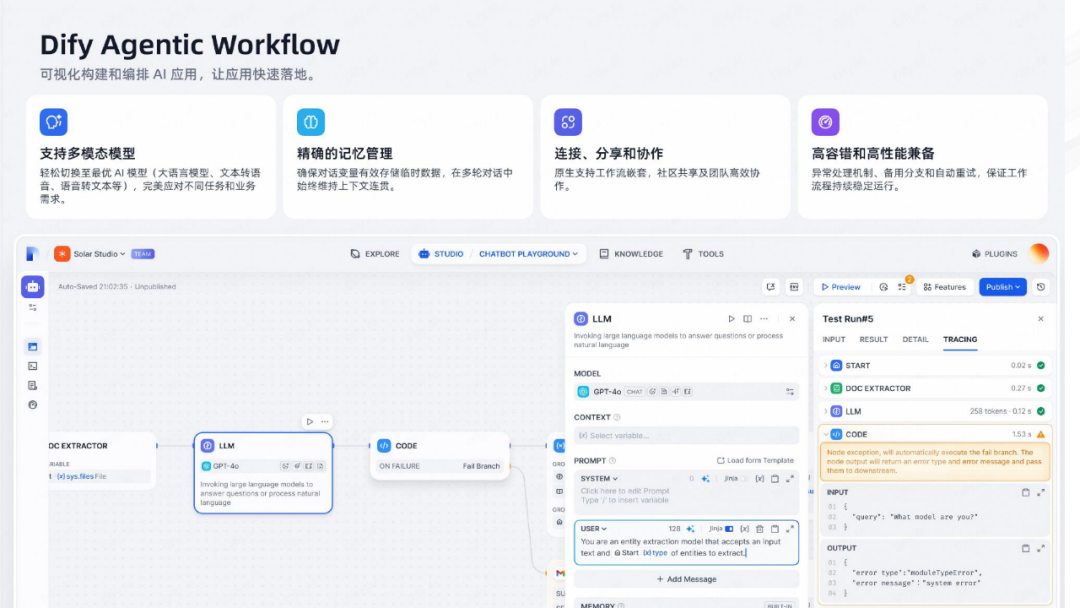Open the checklist icon with badge 2

(902, 286)
